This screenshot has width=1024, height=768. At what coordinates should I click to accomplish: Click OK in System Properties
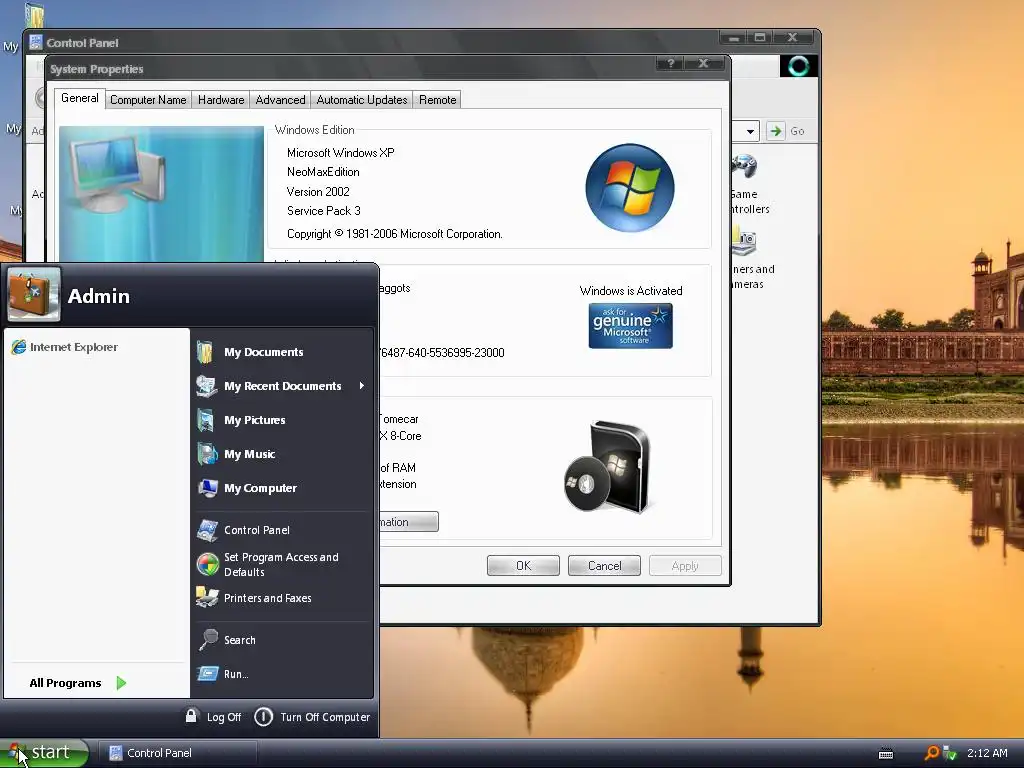click(523, 566)
